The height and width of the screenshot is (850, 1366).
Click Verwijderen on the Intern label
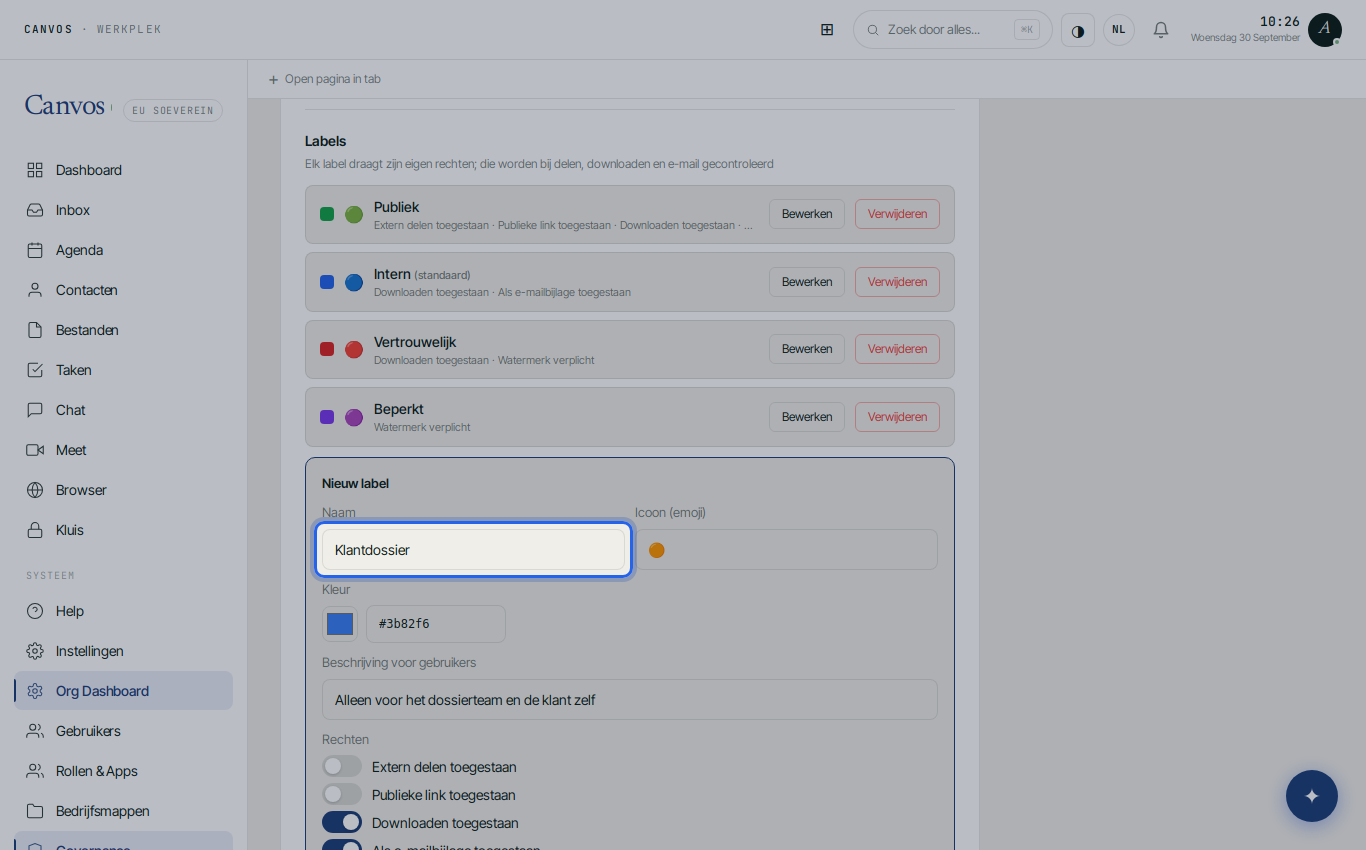897,282
